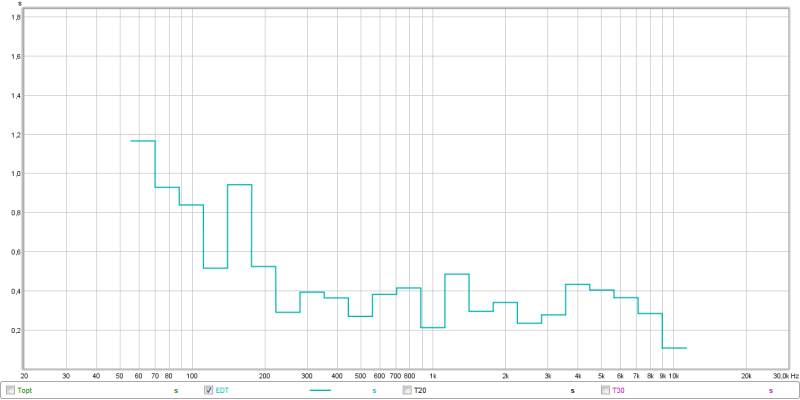
Task: Uncheck the EDT trace checkbox
Action: pyautogui.click(x=209, y=390)
